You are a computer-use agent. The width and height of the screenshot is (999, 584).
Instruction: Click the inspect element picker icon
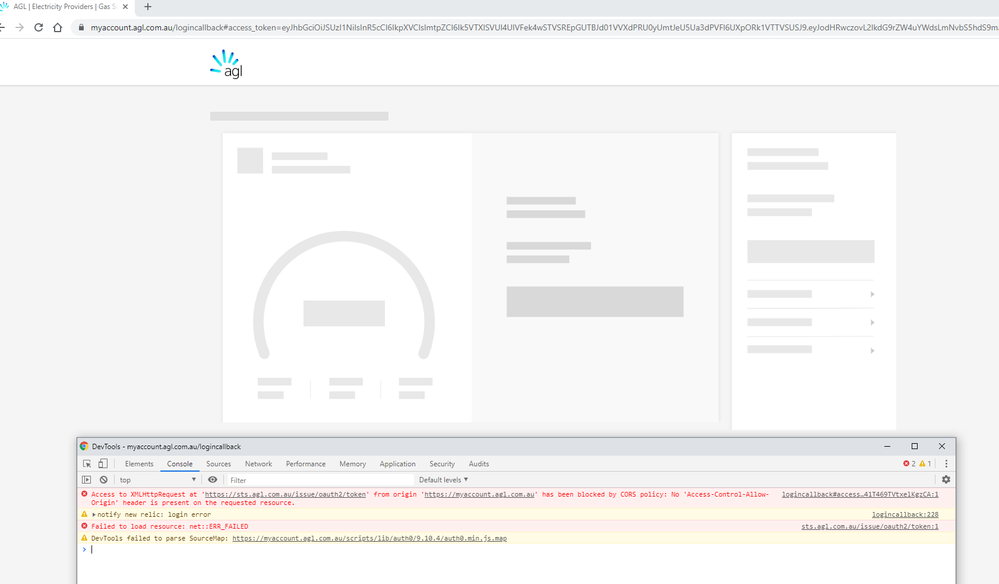[x=87, y=464]
